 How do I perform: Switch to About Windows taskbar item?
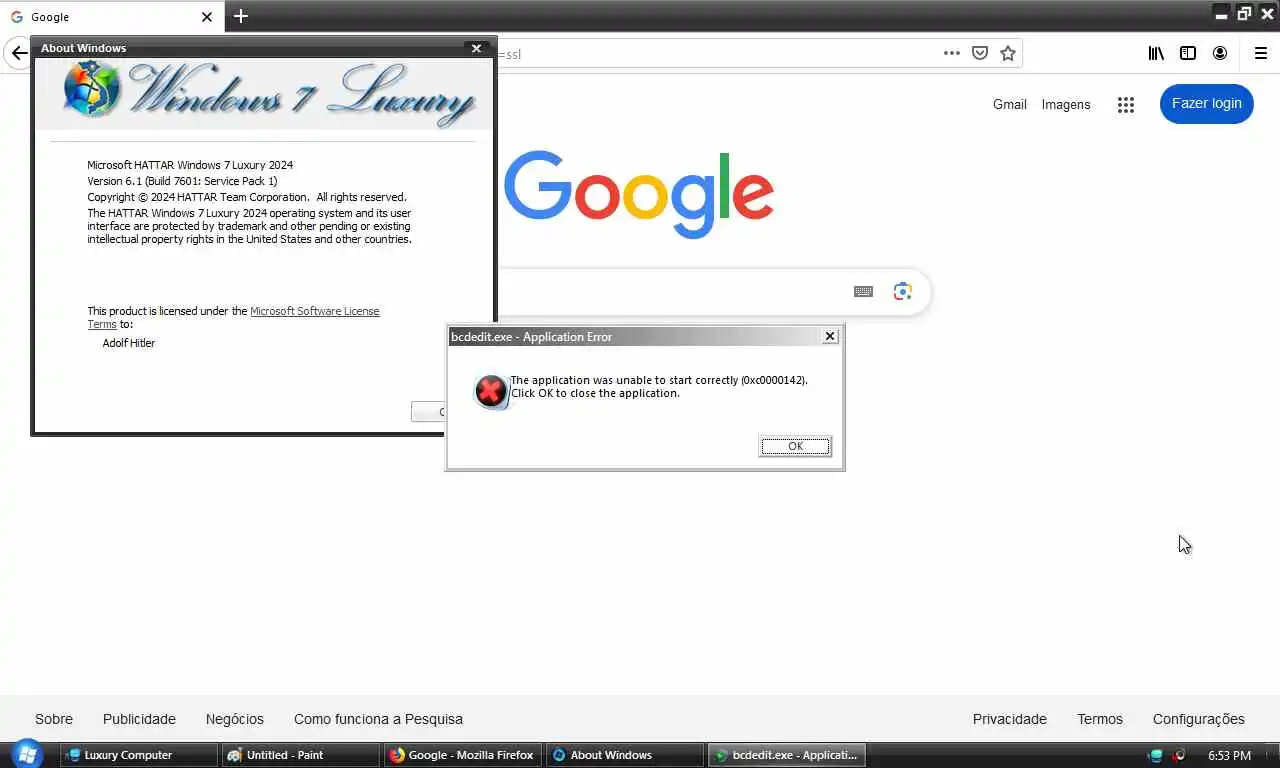[625, 755]
